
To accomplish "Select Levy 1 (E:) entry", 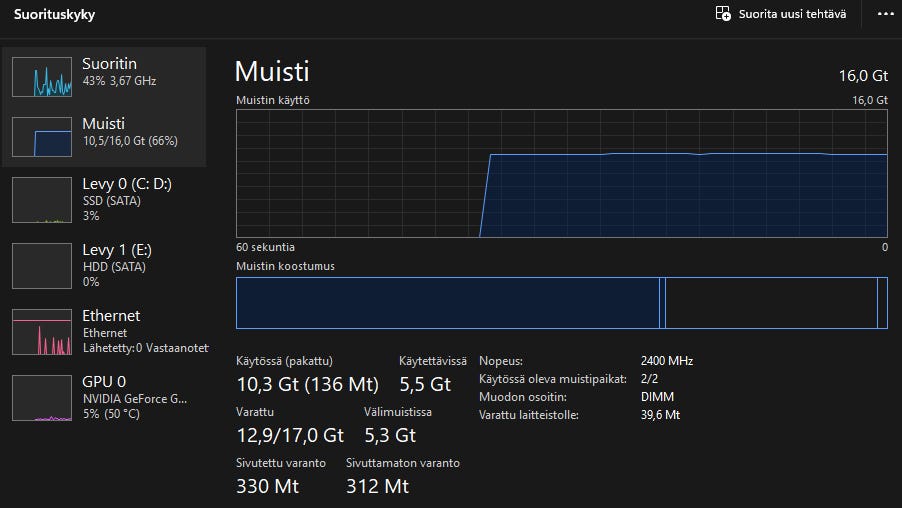I will click(x=117, y=250).
